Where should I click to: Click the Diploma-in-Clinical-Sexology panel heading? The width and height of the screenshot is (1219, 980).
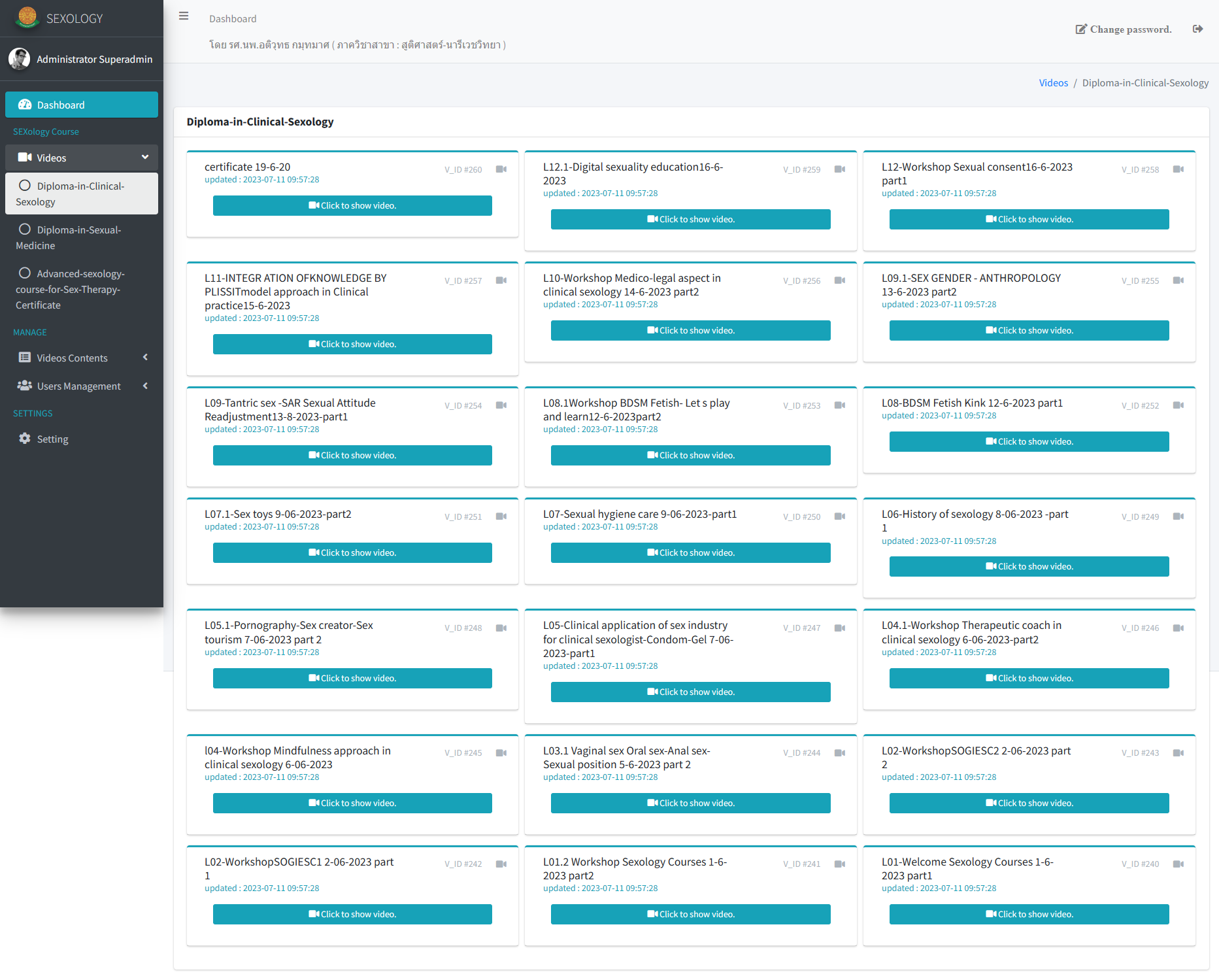tap(260, 122)
